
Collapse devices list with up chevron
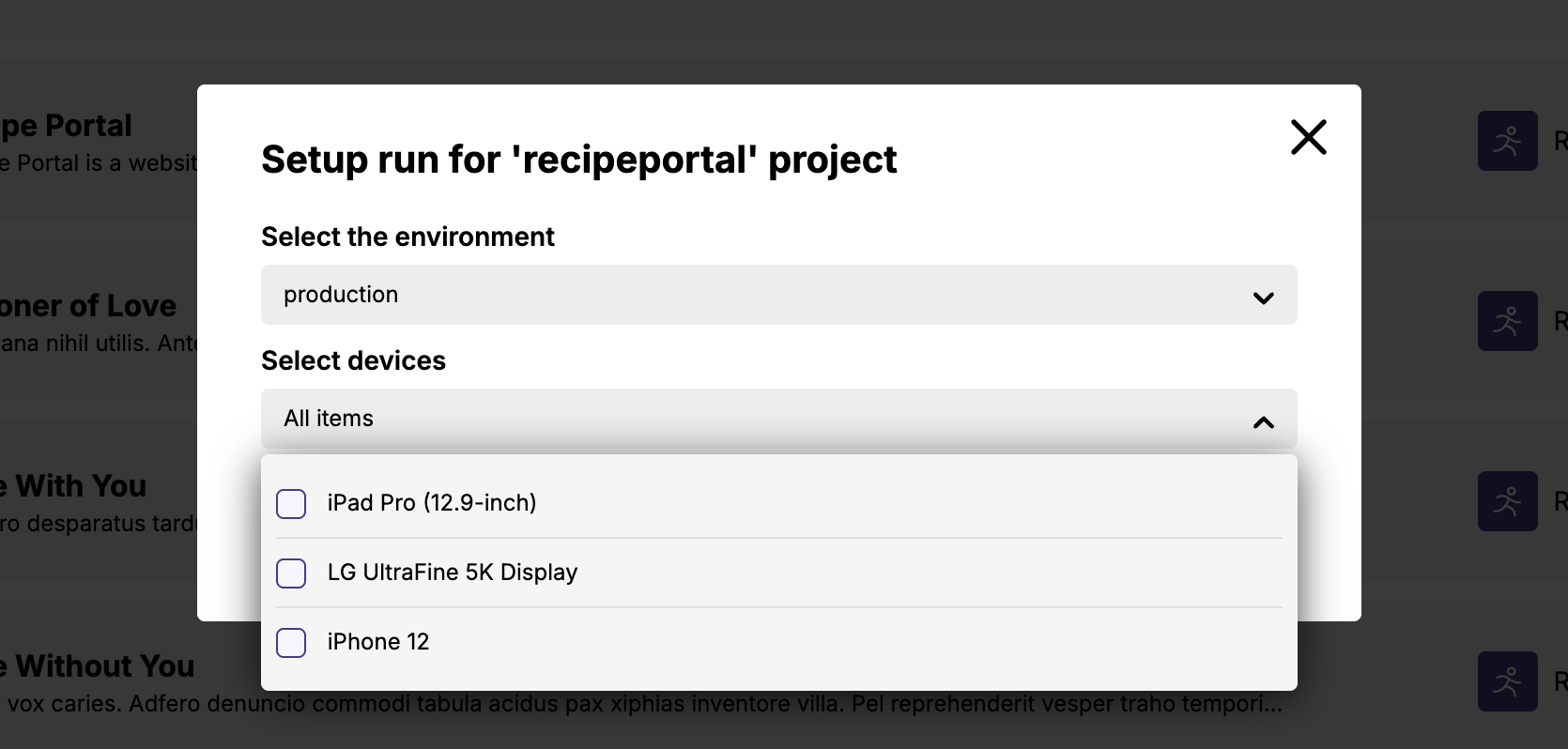1263,422
